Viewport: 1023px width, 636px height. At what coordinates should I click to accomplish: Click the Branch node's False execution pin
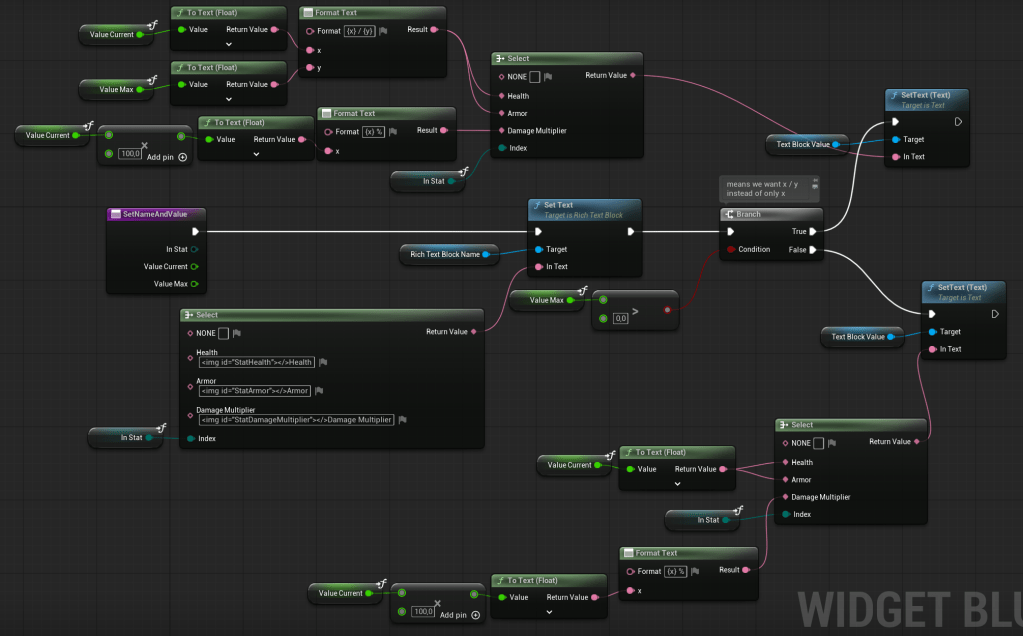(813, 250)
